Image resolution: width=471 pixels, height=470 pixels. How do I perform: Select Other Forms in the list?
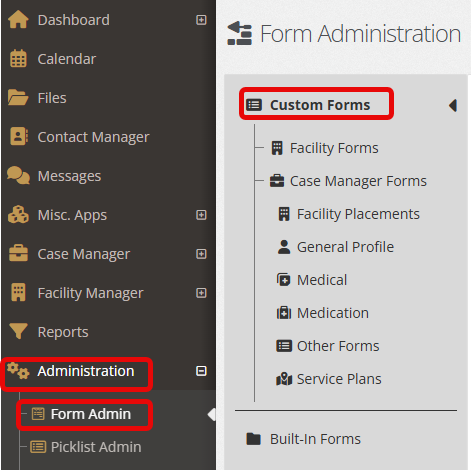[328, 346]
